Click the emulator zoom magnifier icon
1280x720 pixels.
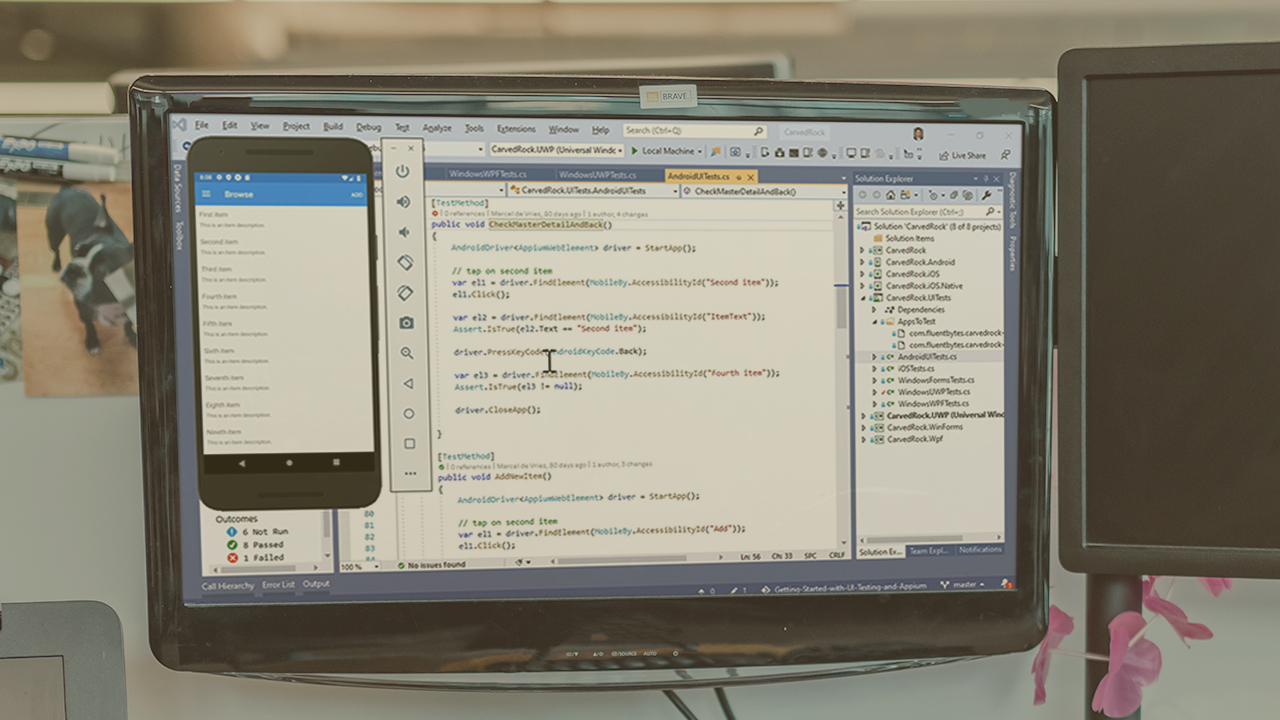pyautogui.click(x=407, y=353)
